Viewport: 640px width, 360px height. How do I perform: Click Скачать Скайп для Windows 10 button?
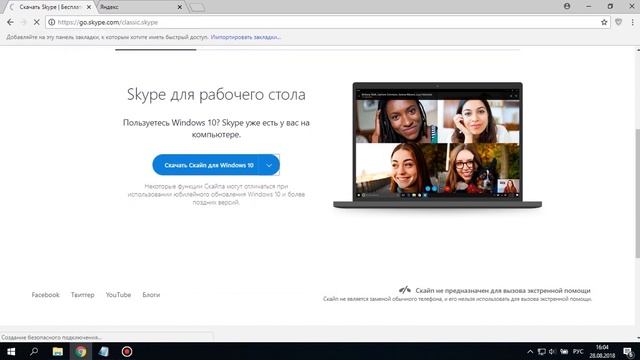(x=209, y=165)
